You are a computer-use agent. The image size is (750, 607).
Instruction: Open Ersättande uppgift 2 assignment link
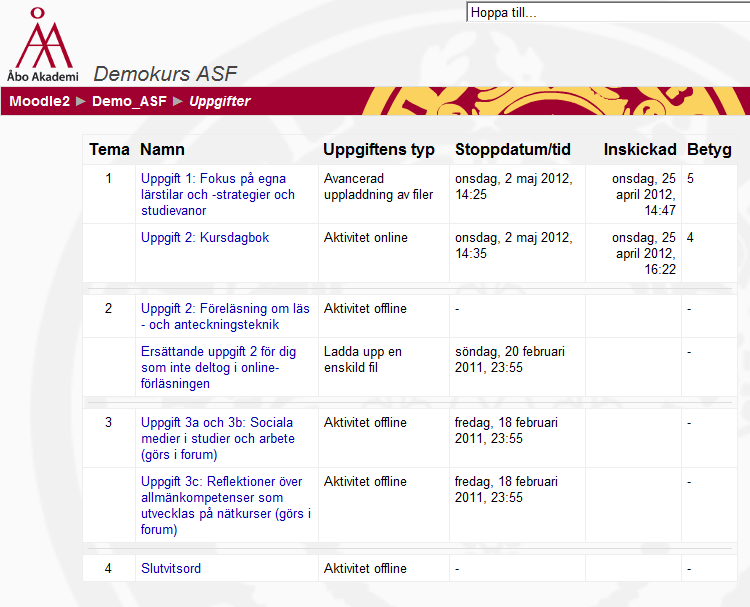click(218, 367)
